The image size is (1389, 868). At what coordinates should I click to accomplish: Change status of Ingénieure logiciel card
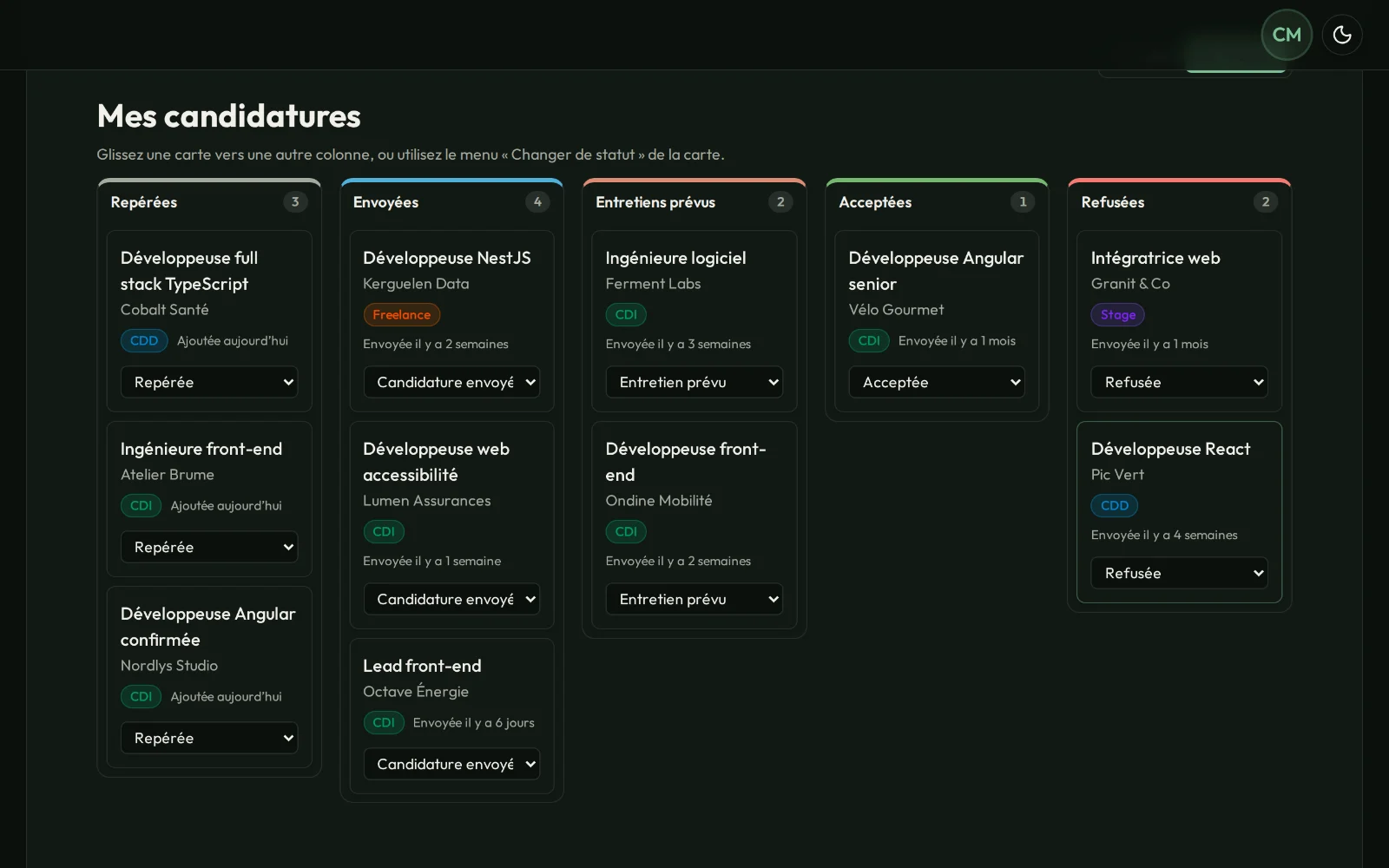coord(694,382)
